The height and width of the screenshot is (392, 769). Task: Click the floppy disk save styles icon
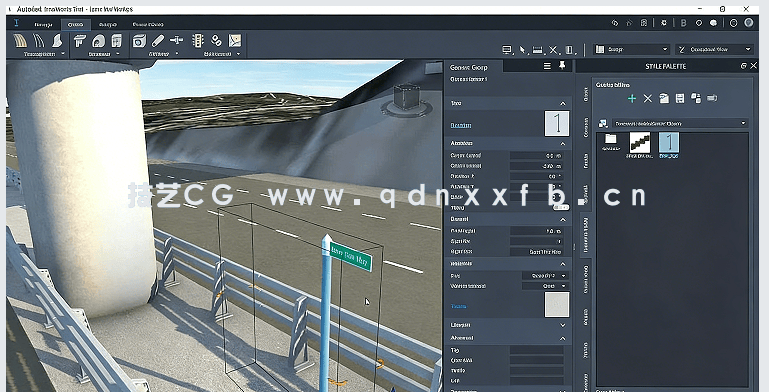pos(680,99)
